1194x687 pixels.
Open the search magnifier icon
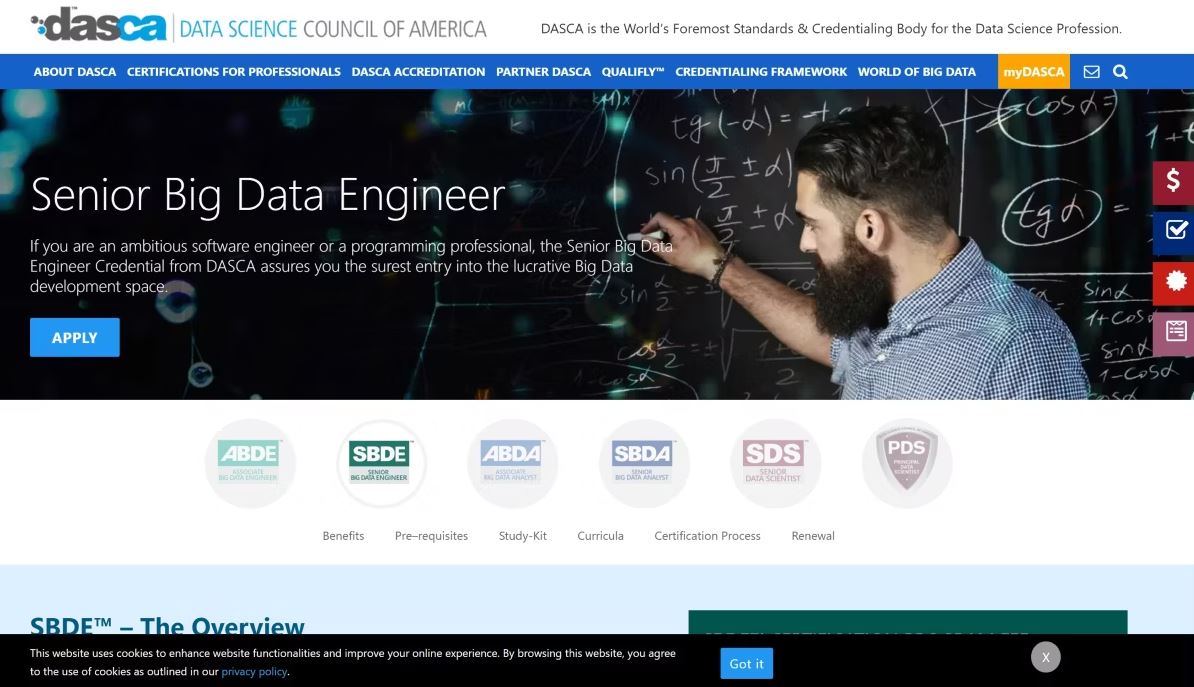click(x=1120, y=72)
